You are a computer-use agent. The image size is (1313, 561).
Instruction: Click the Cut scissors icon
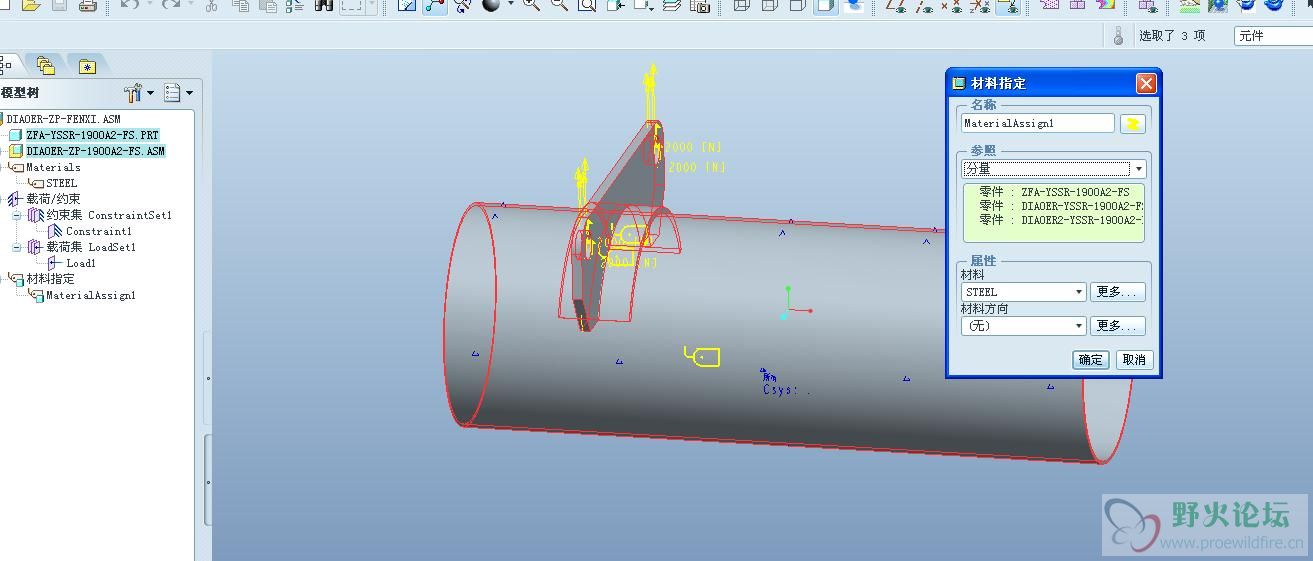tap(211, 5)
